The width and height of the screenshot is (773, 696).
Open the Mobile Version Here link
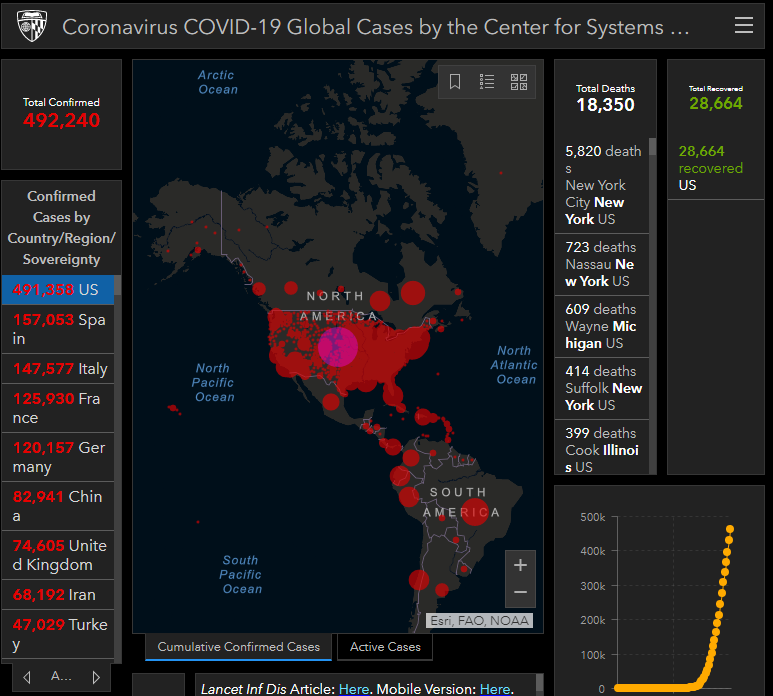coord(495,689)
